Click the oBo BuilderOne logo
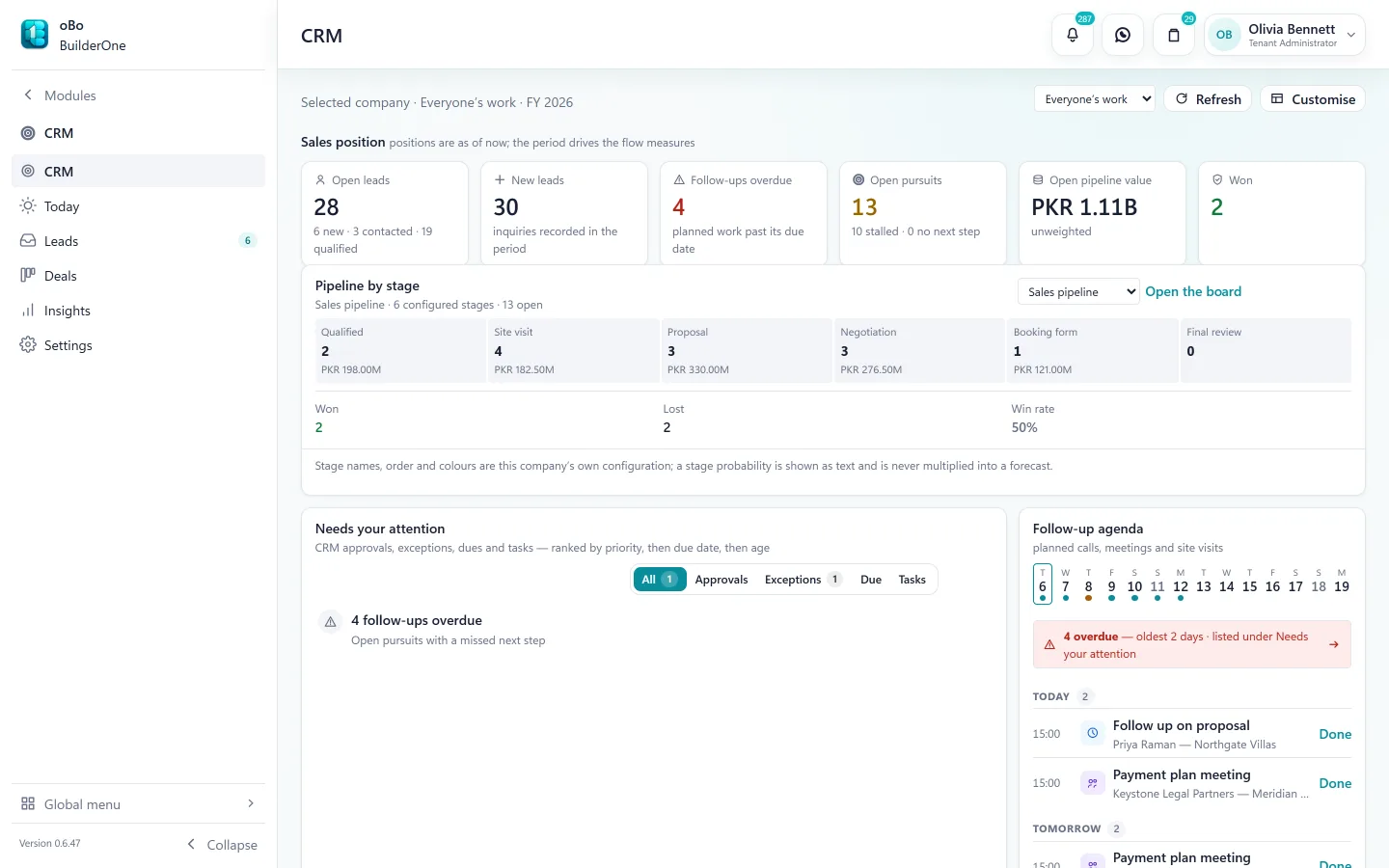The width and height of the screenshot is (1389, 868). (x=35, y=35)
